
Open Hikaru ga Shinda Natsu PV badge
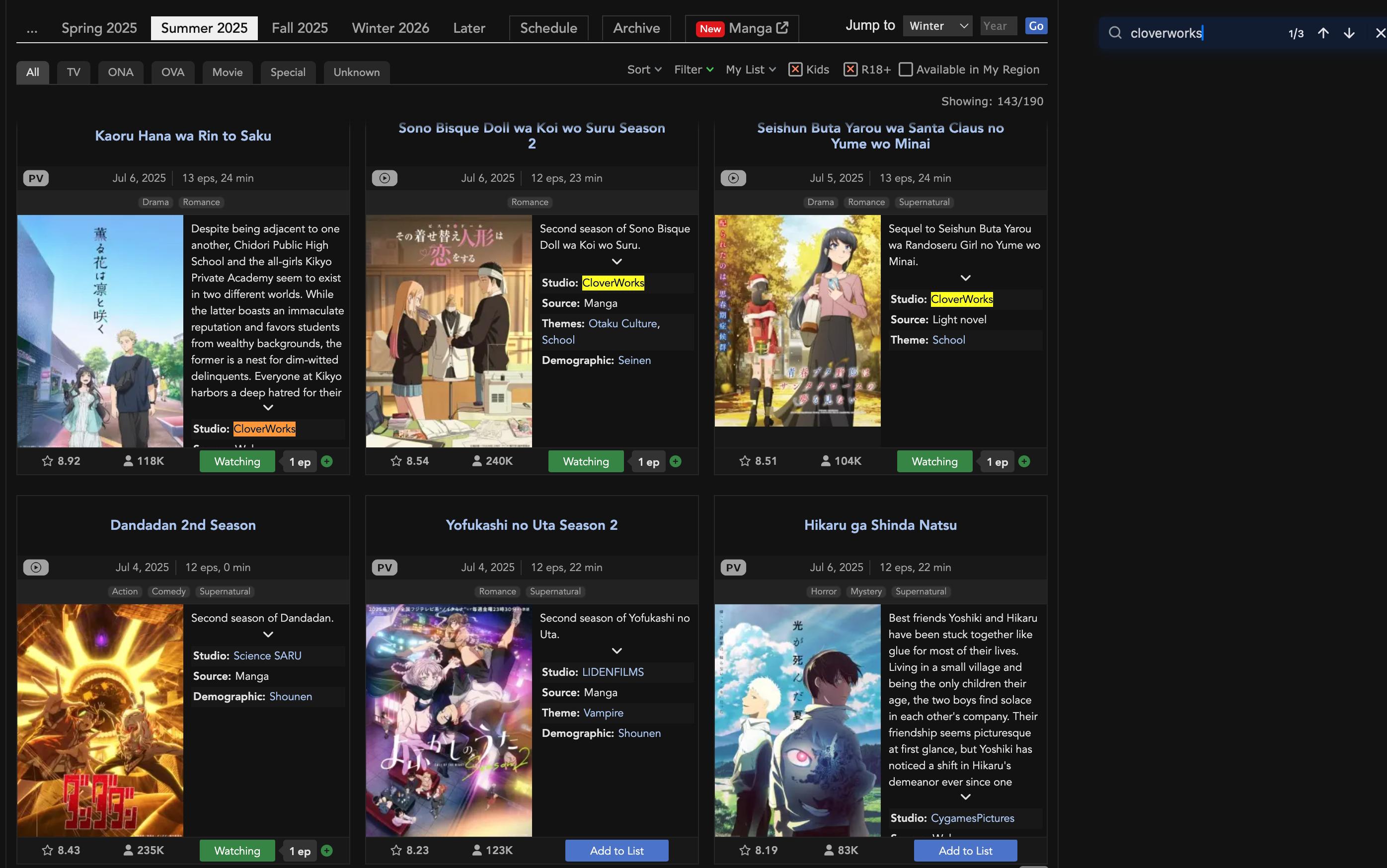733,567
